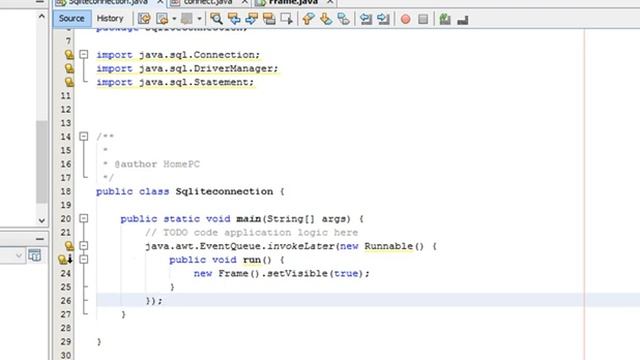Click hint lightbulb beside import java.sql.Statement

(x=69, y=82)
